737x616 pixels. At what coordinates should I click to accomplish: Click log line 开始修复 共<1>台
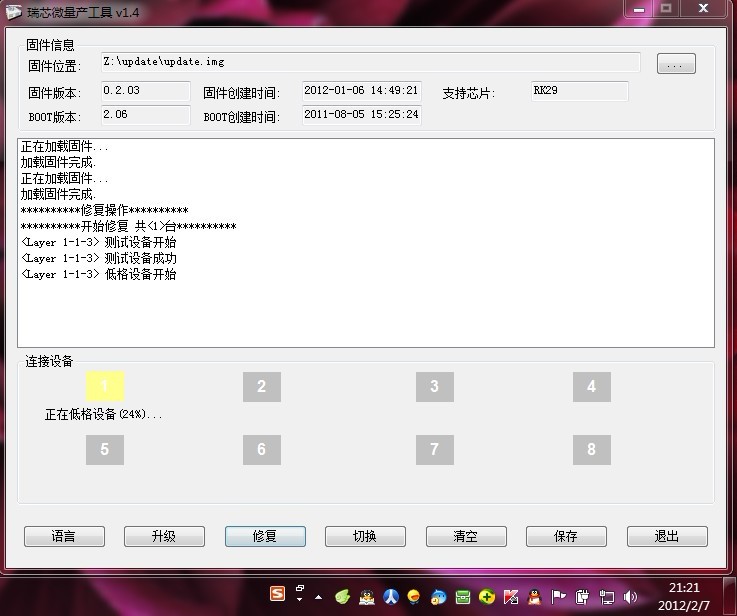(x=129, y=226)
